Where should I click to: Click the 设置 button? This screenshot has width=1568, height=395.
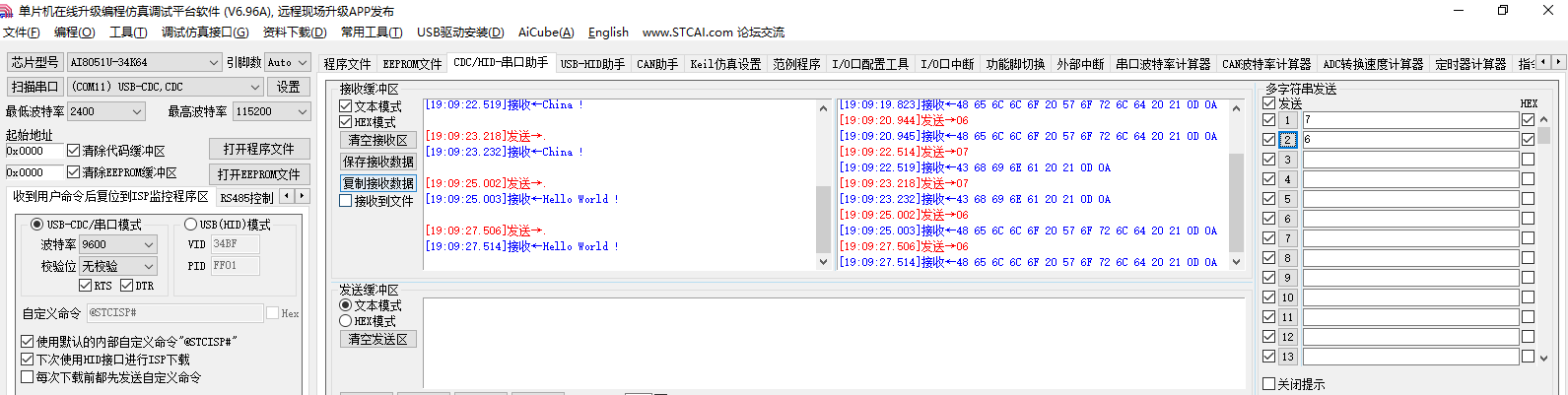coord(288,87)
